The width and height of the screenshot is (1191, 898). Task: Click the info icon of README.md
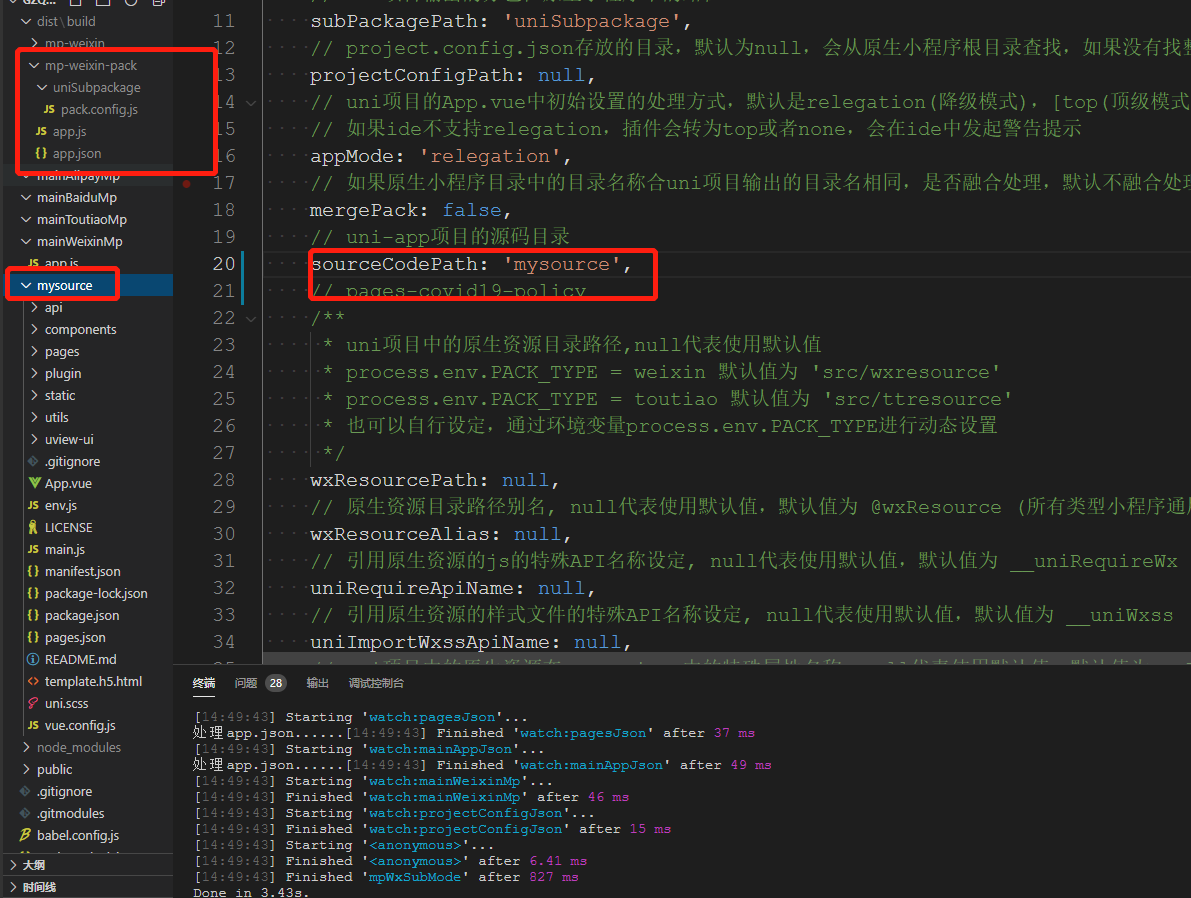pos(33,659)
